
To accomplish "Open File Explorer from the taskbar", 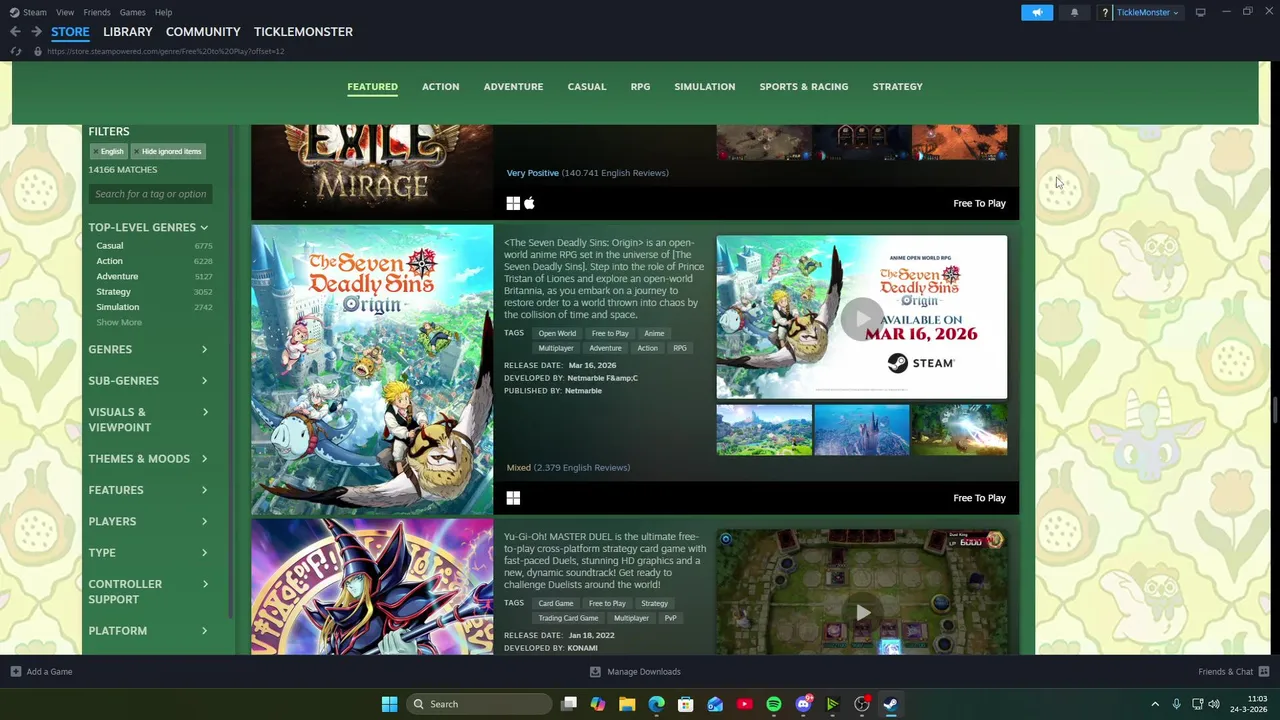I will click(627, 704).
